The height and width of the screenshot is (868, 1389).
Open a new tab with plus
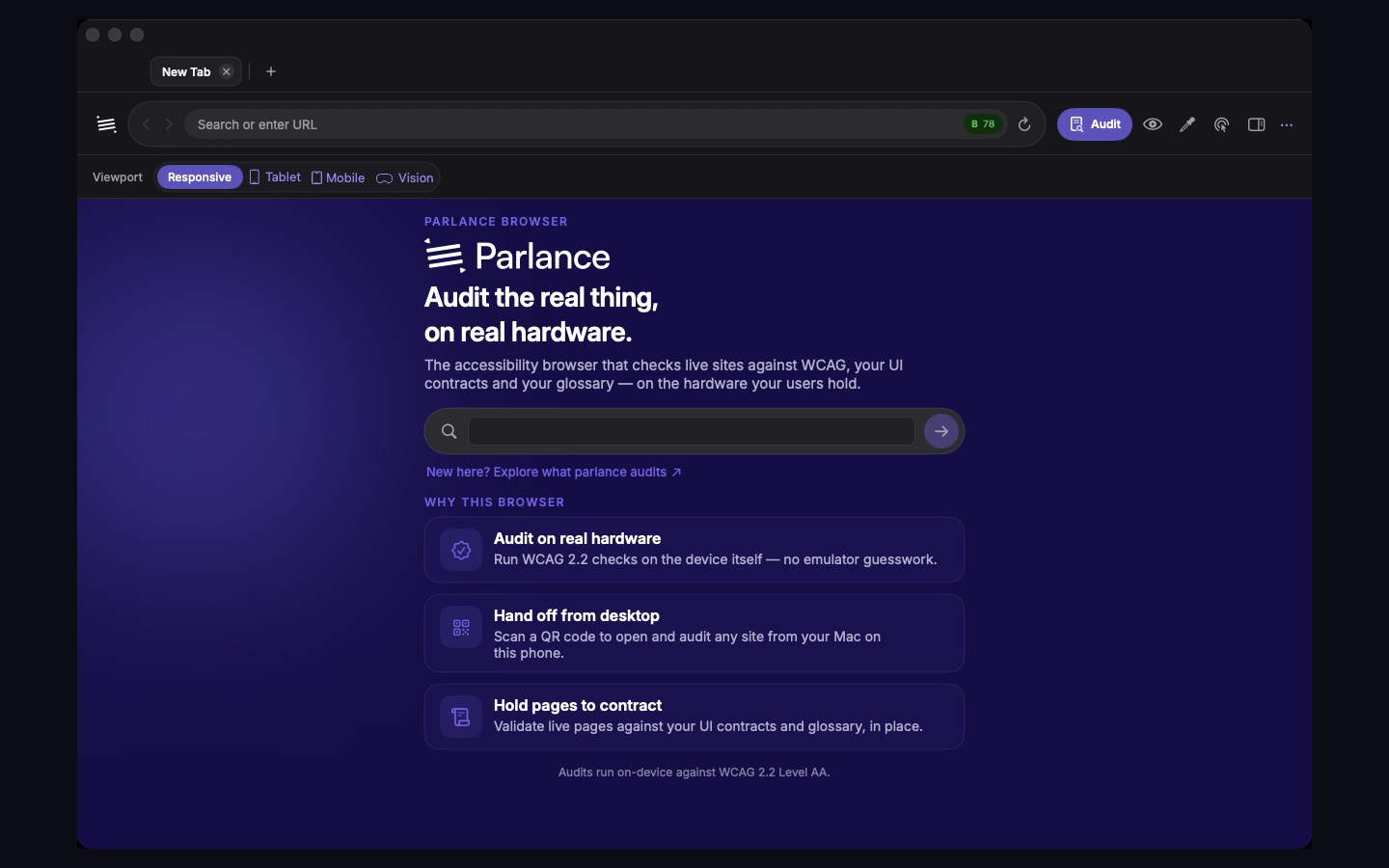coord(271,71)
